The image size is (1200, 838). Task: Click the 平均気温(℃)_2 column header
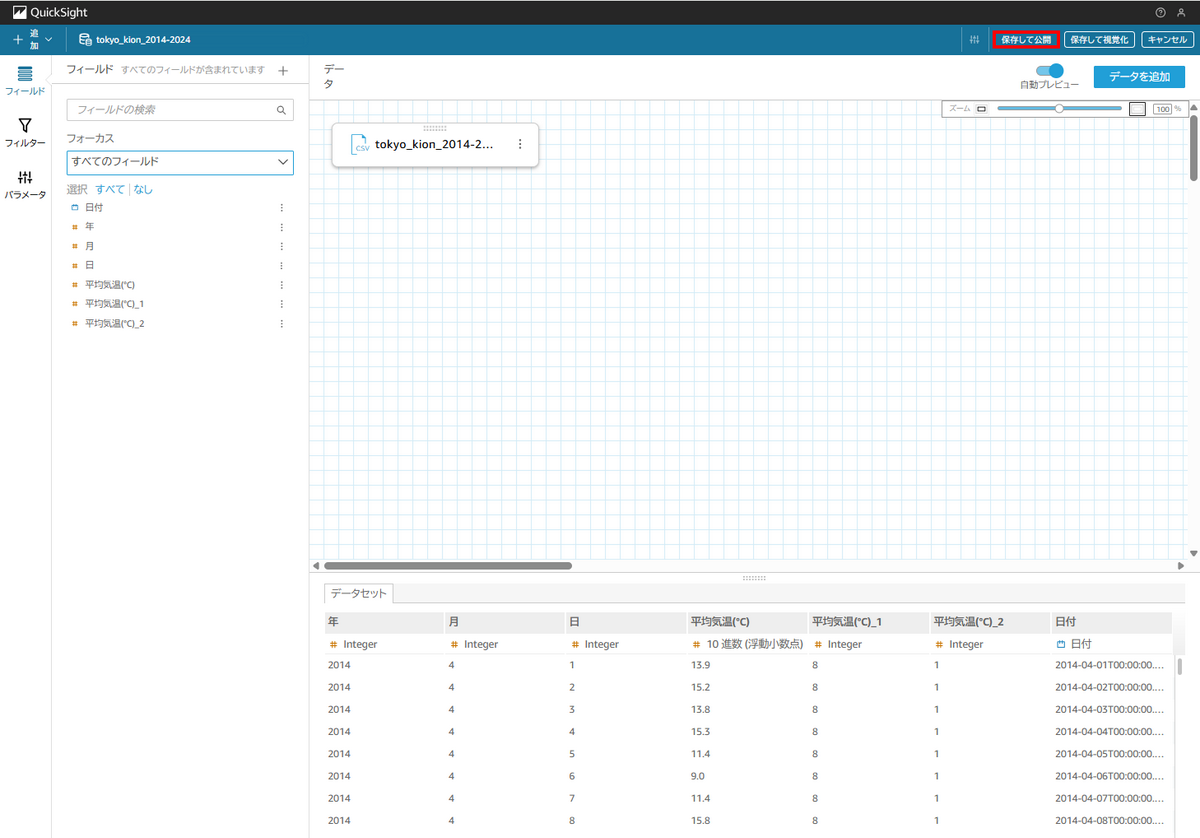pyautogui.click(x=989, y=622)
